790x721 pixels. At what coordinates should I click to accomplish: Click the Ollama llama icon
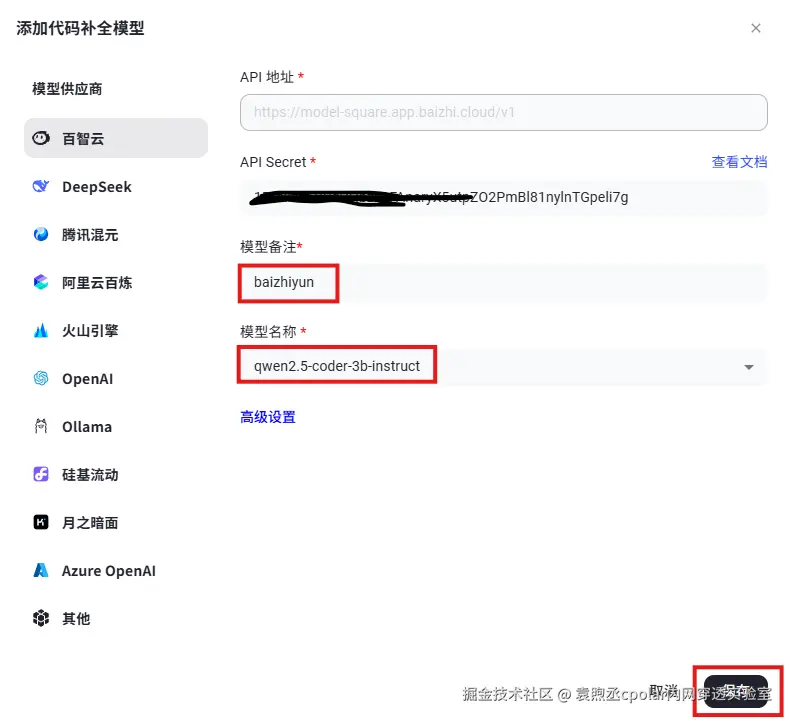(x=41, y=426)
